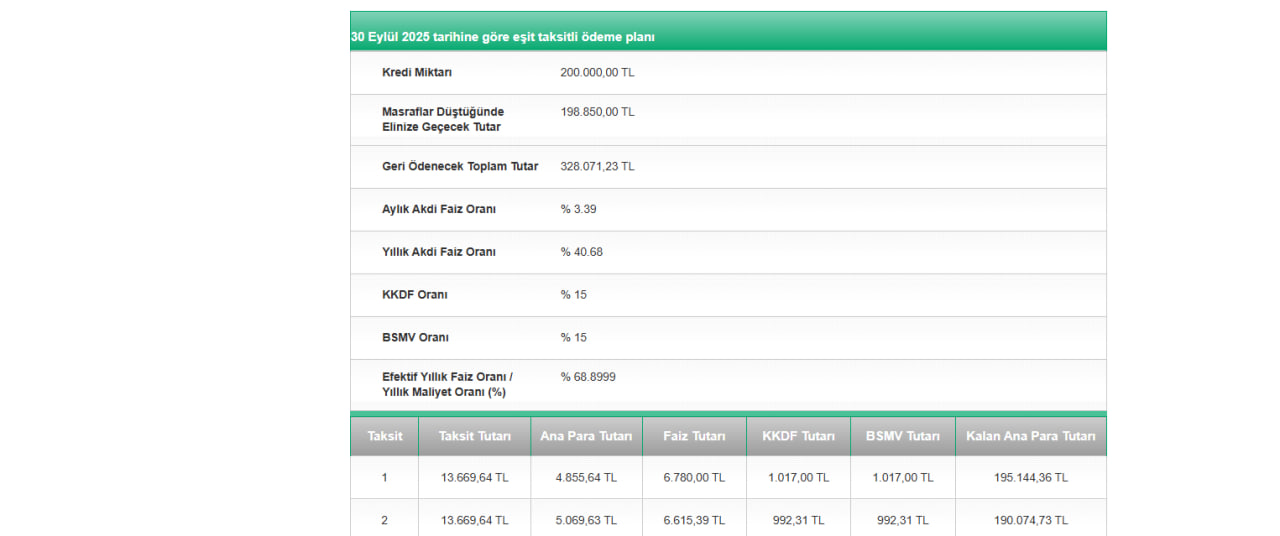Select the 328.071,23 TL total repayment value
Image resolution: width=1280 pixels, height=536 pixels.
coord(597,167)
